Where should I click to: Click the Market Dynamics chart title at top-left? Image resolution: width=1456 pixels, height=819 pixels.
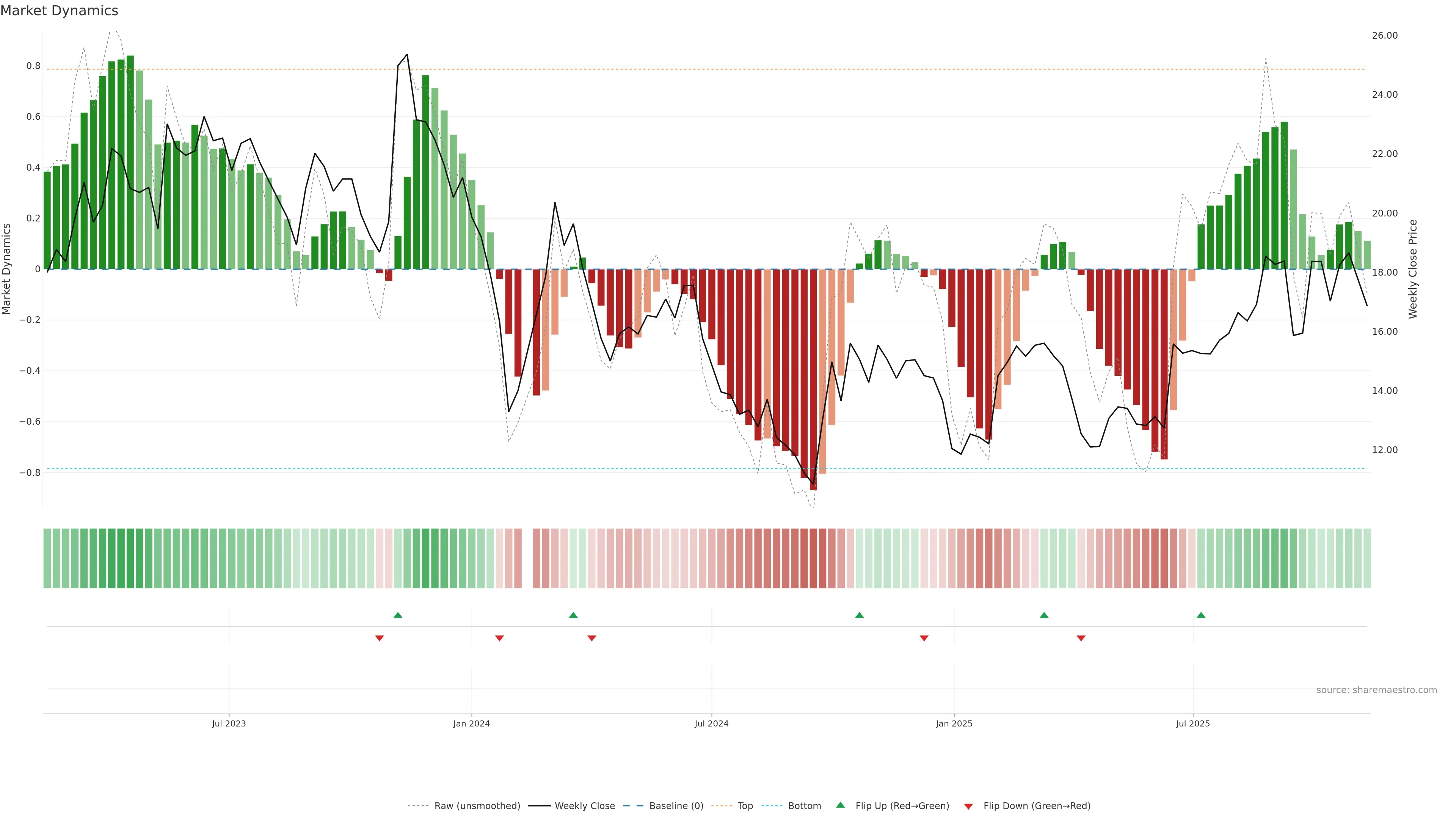[x=60, y=11]
